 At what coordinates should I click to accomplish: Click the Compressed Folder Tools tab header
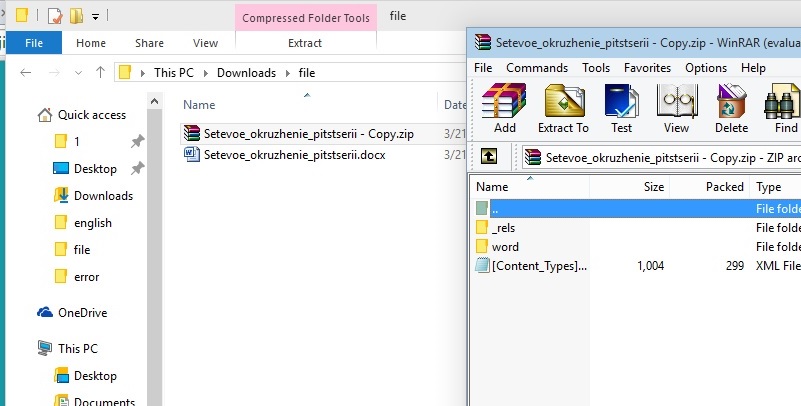tap(306, 18)
